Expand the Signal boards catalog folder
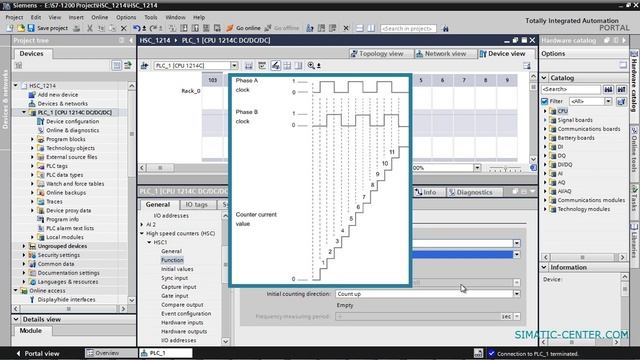This screenshot has height=360, width=640. [x=545, y=120]
